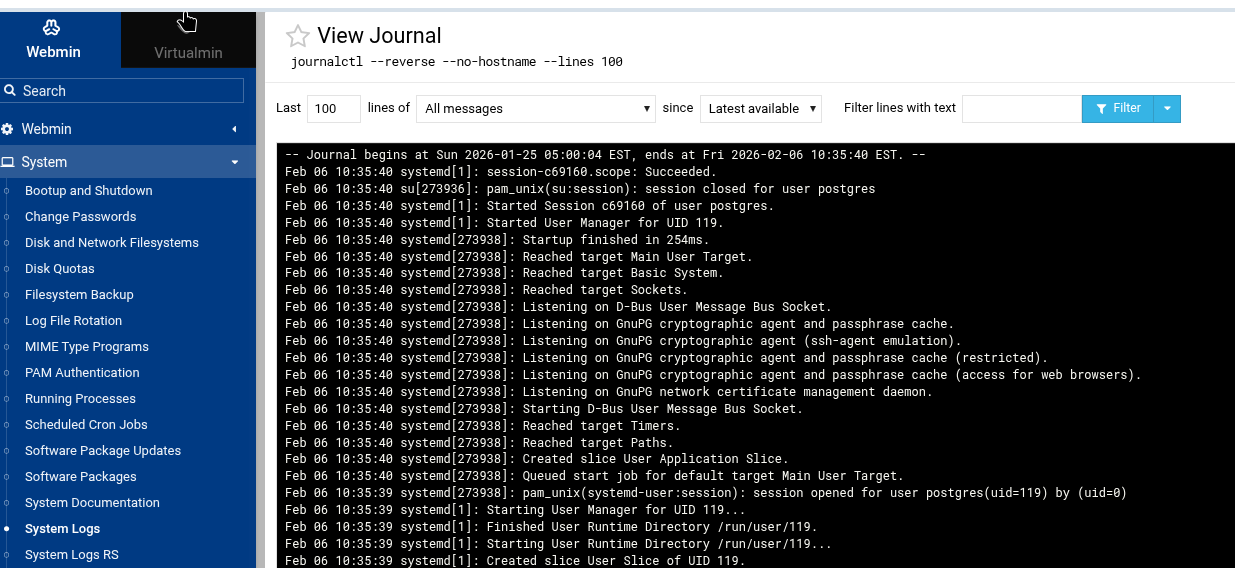Focus the sidebar Search box
Image resolution: width=1235 pixels, height=568 pixels.
[x=130, y=90]
